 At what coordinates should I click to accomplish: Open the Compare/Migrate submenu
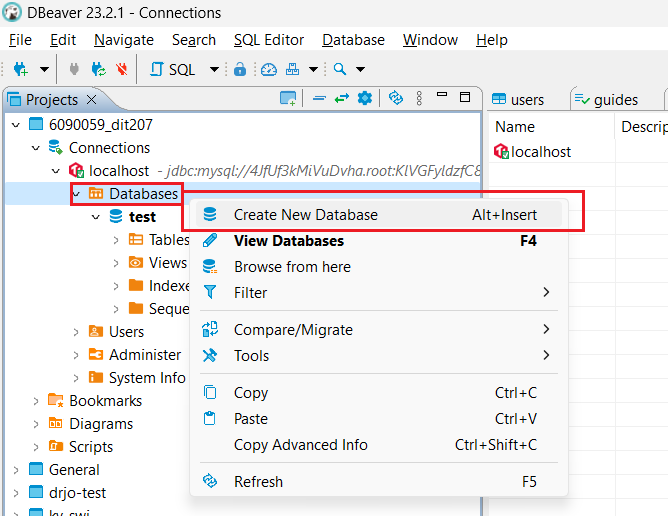379,330
